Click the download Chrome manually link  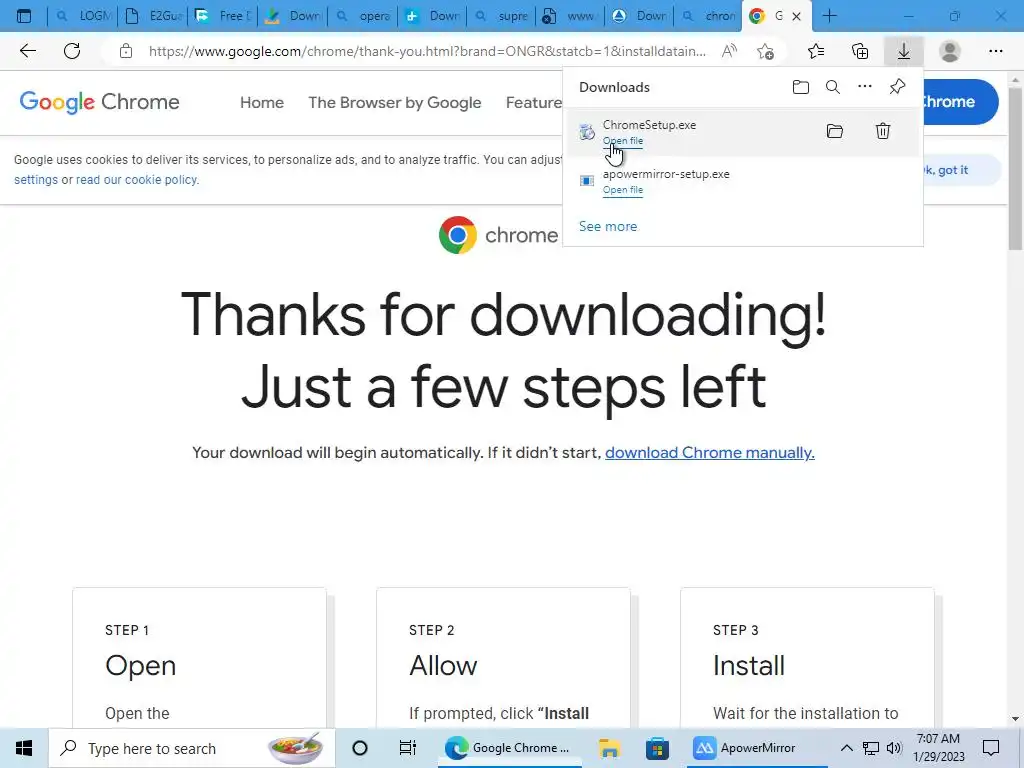coord(710,453)
